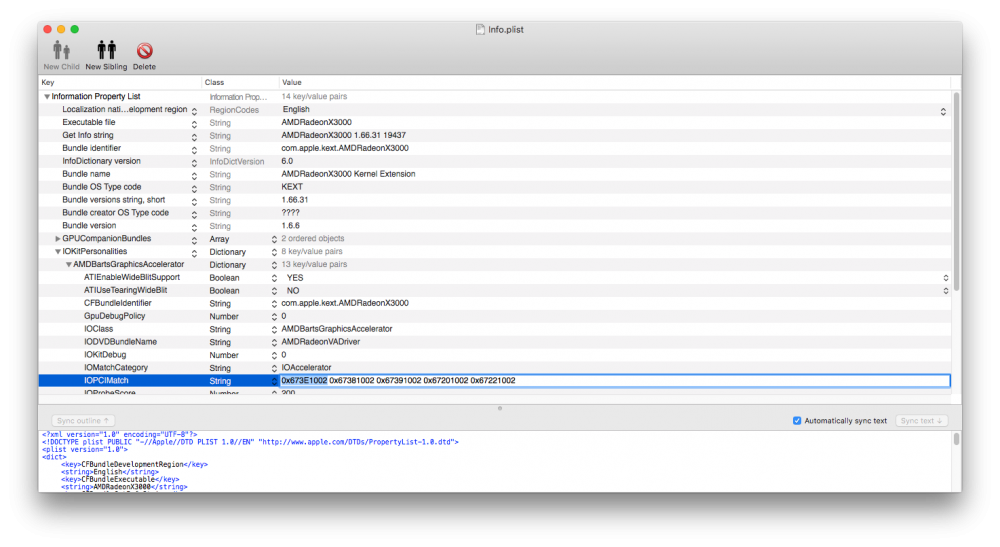
Task: Edit the IOPCIMatch value field
Action: (x=615, y=381)
